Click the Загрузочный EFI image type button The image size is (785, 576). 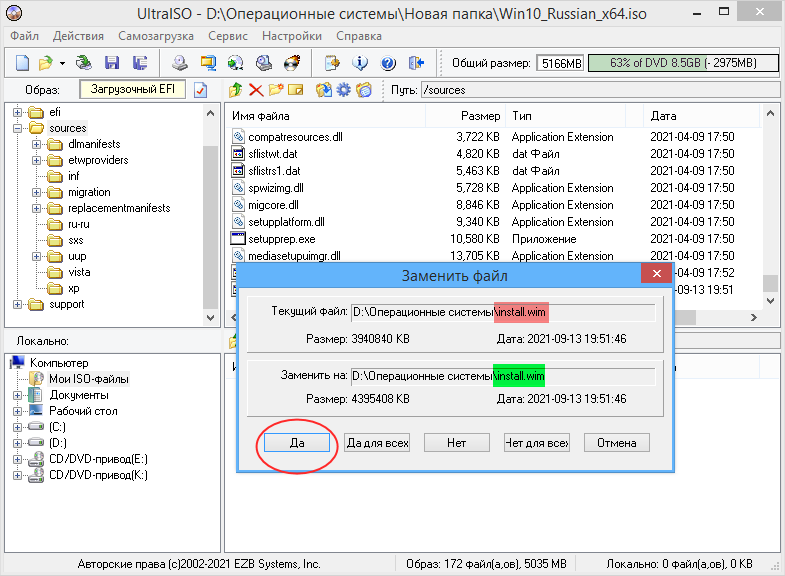click(x=133, y=89)
